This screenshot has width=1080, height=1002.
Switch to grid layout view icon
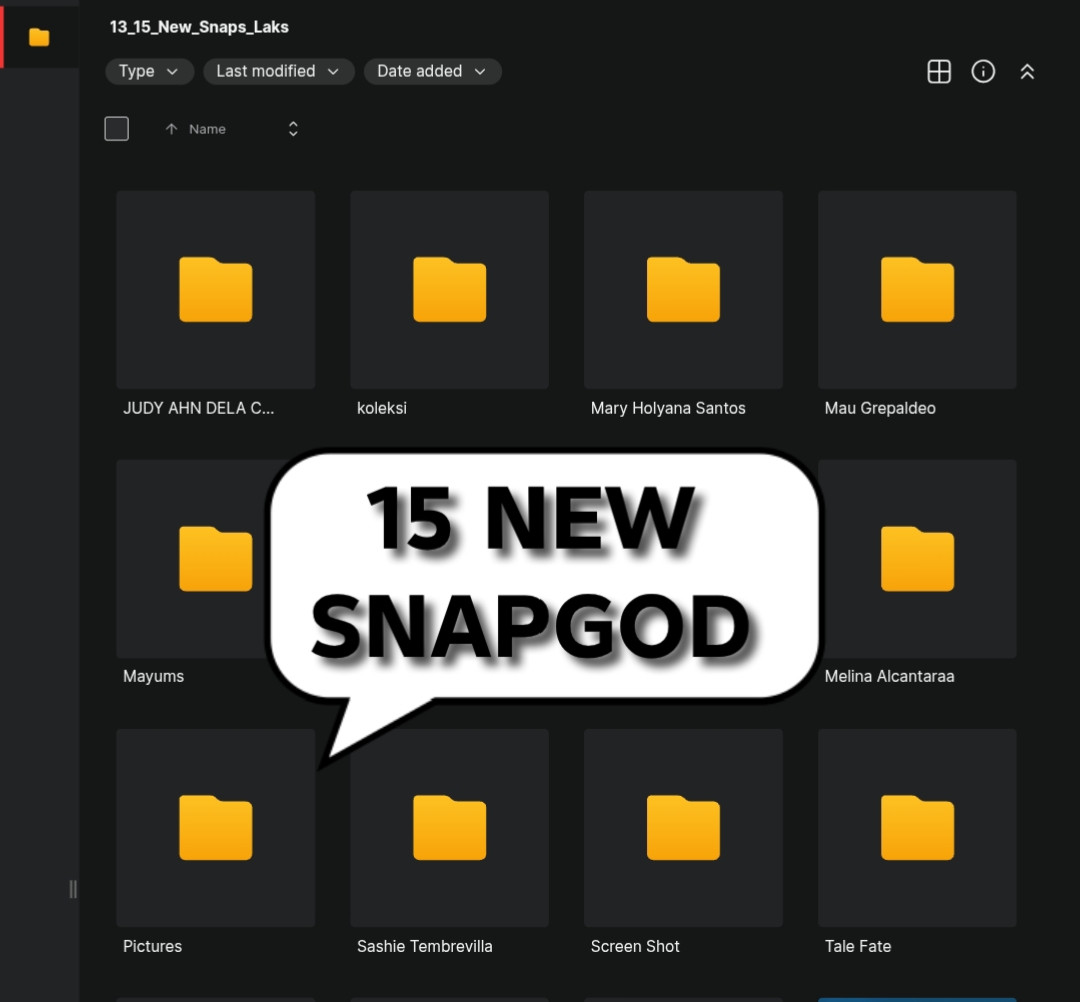tap(939, 72)
